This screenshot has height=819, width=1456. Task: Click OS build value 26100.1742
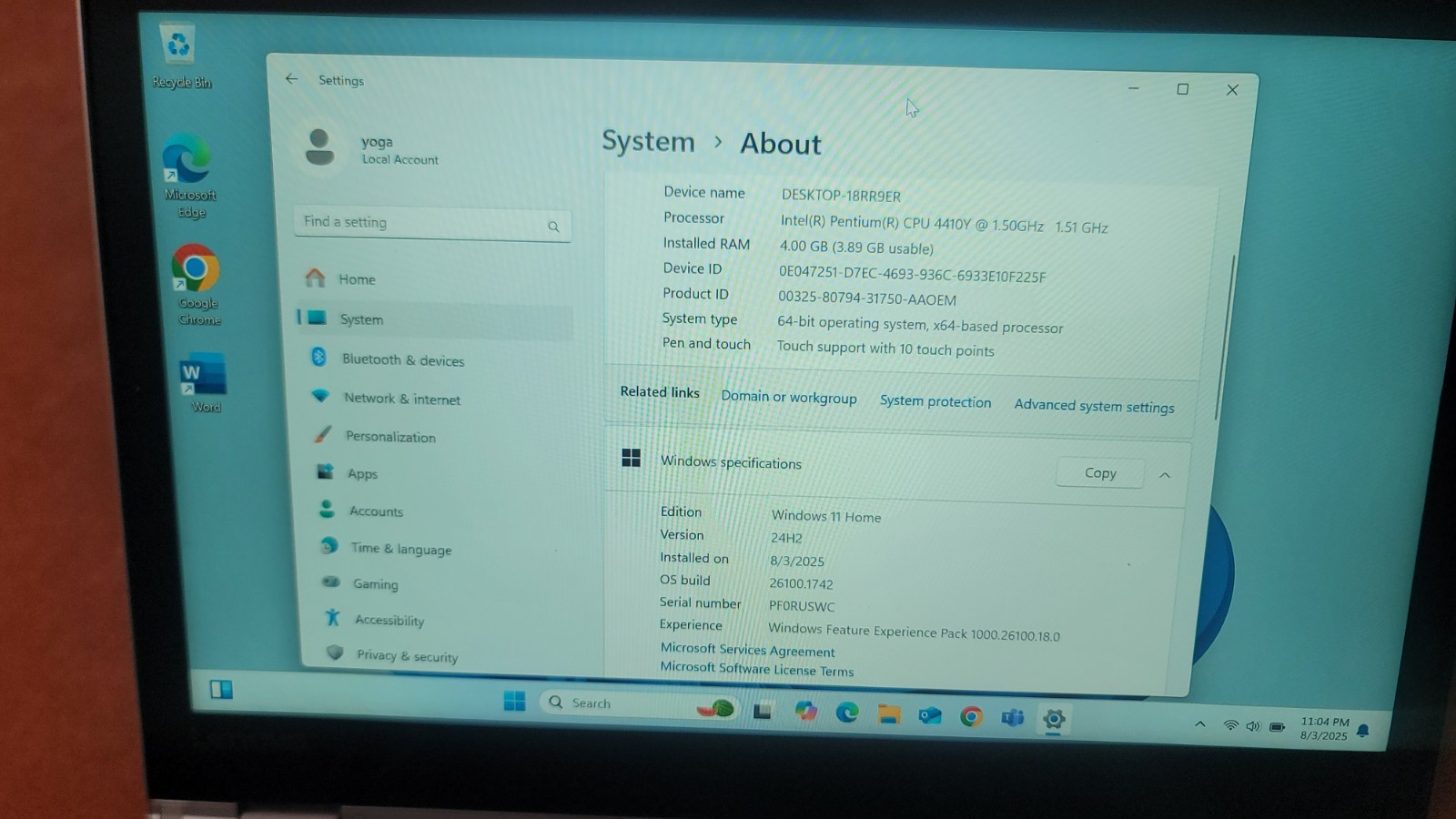(801, 583)
